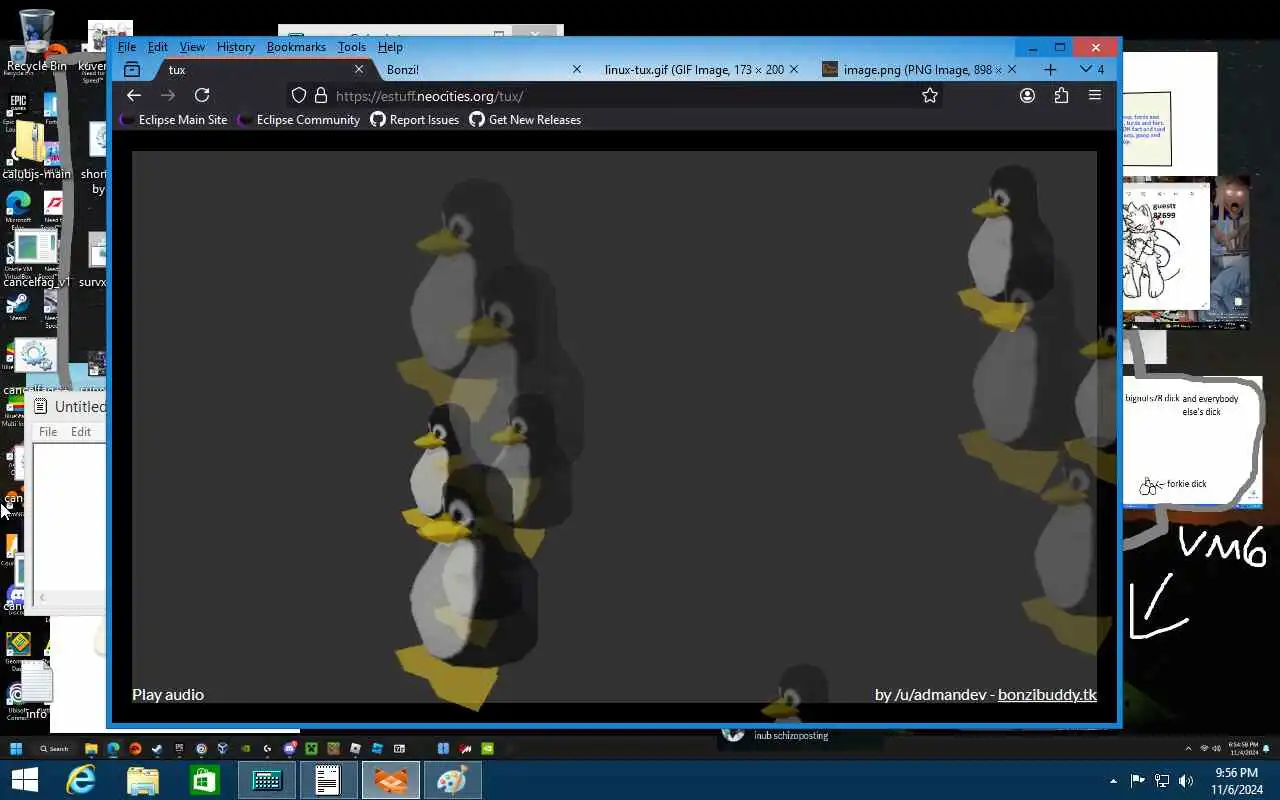The height and width of the screenshot is (800, 1280).
Task: Switch to the linux-tux.gif tab
Action: pyautogui.click(x=699, y=69)
